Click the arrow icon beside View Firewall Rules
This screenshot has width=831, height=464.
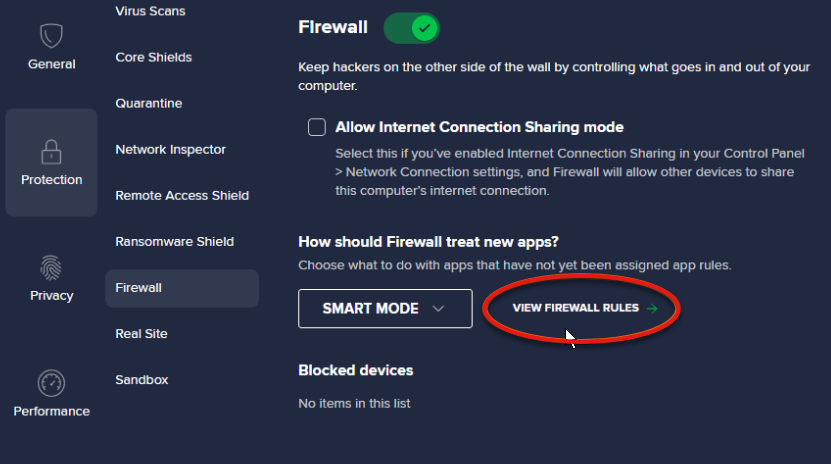[652, 308]
